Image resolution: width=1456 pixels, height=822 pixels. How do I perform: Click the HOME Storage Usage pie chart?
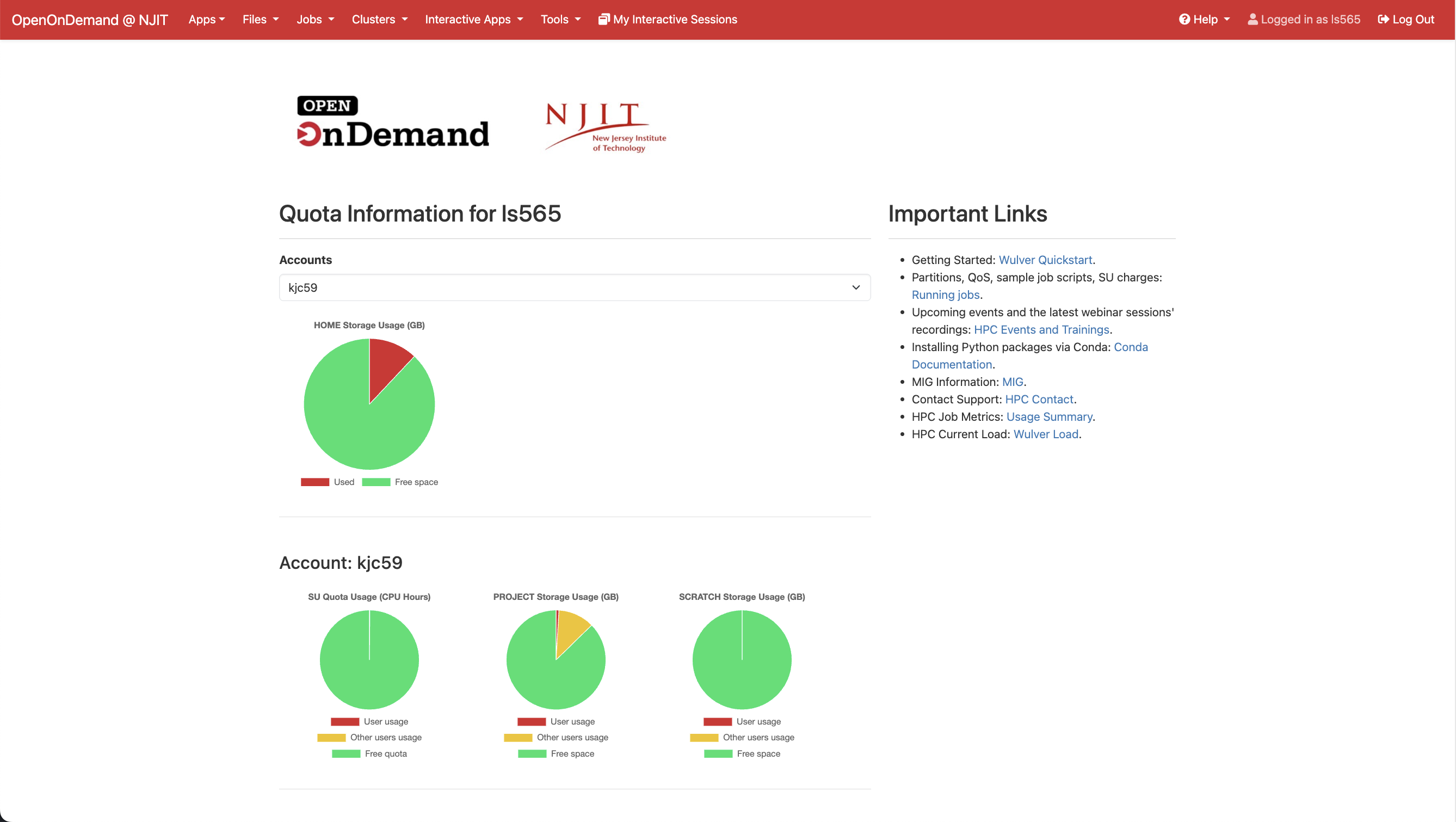[x=369, y=403]
